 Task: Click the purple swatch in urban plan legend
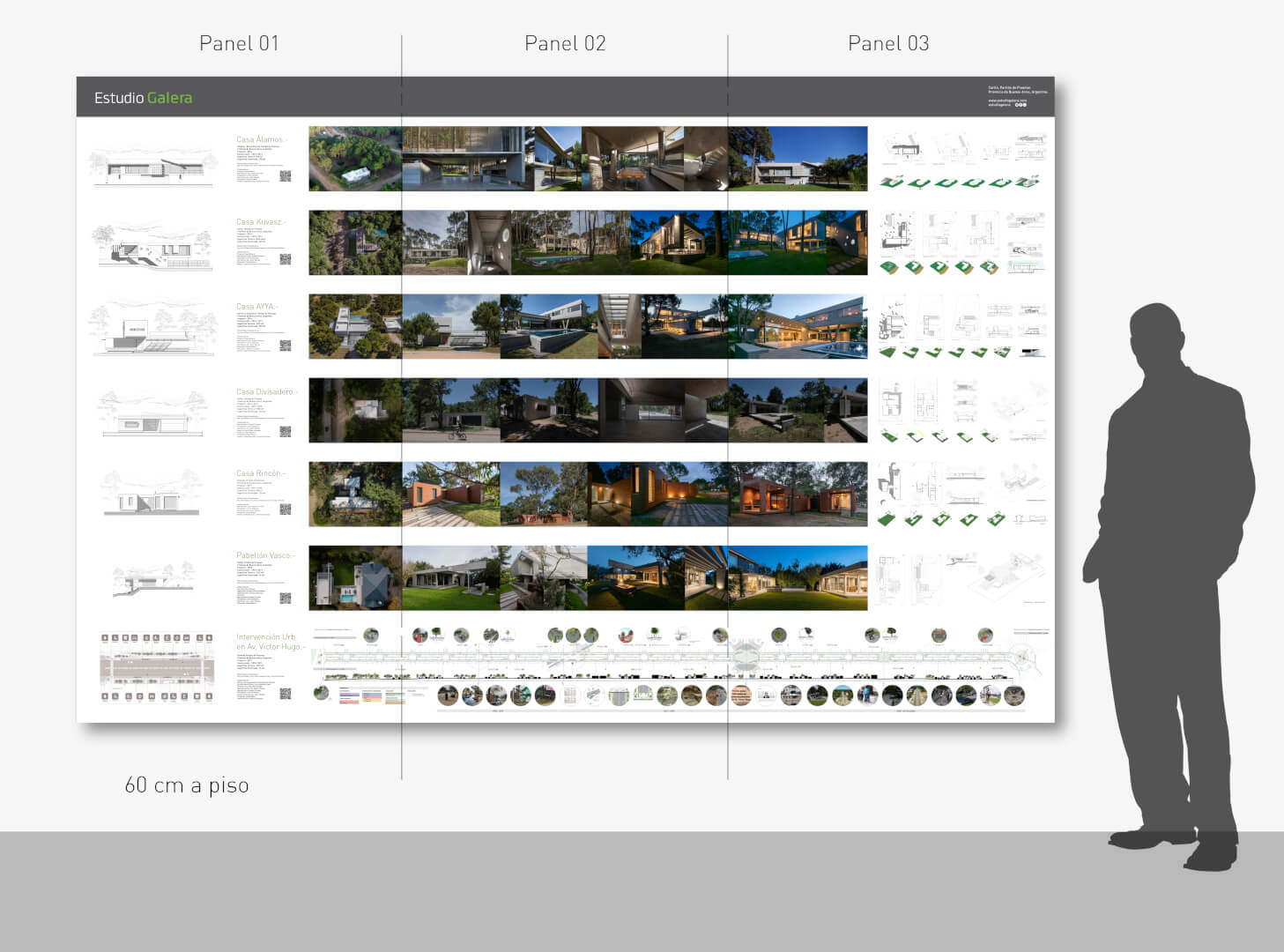point(349,694)
